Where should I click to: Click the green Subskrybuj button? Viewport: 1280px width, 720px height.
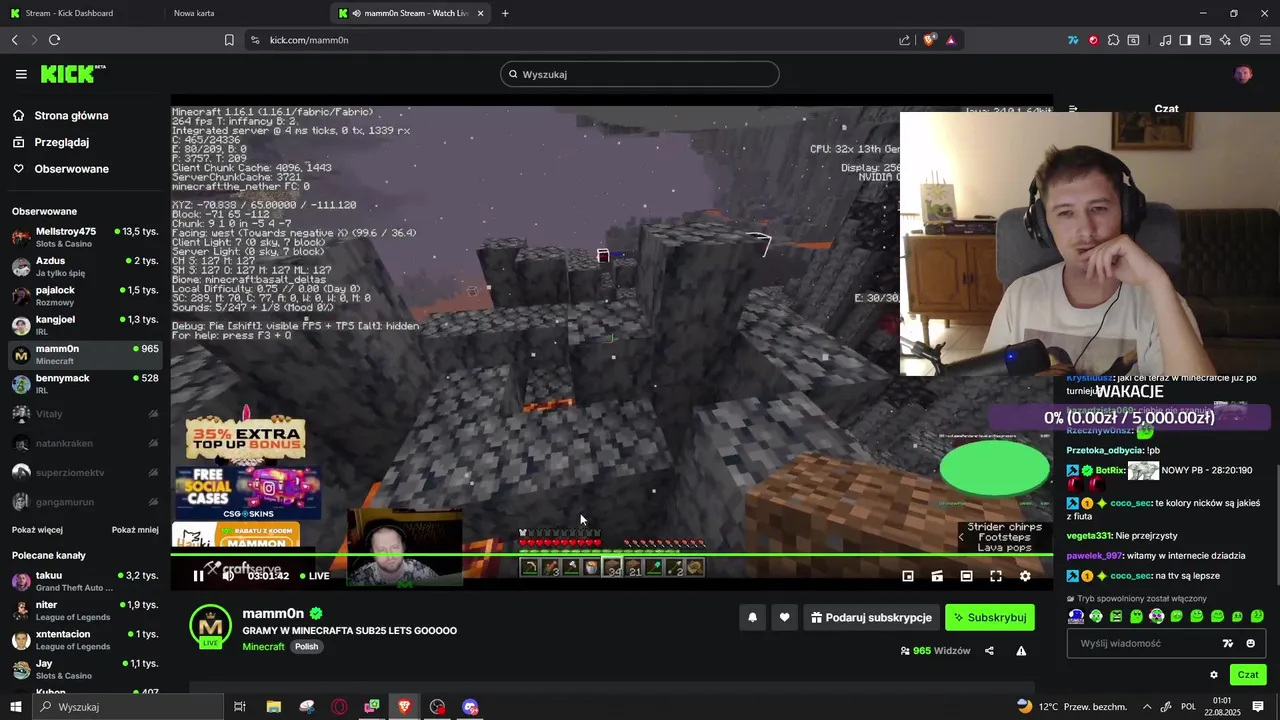[x=990, y=618]
